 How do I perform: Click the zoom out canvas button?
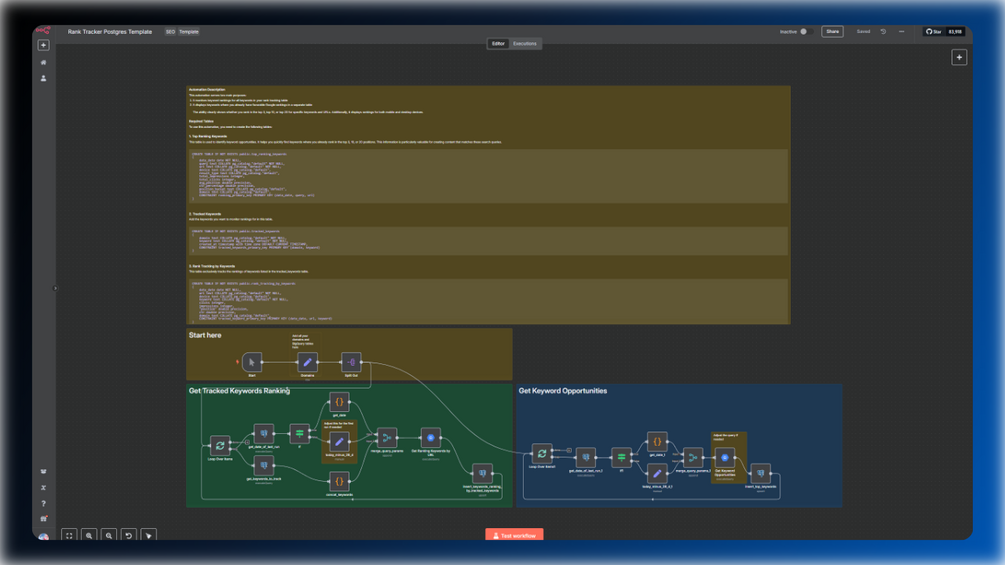(x=109, y=536)
